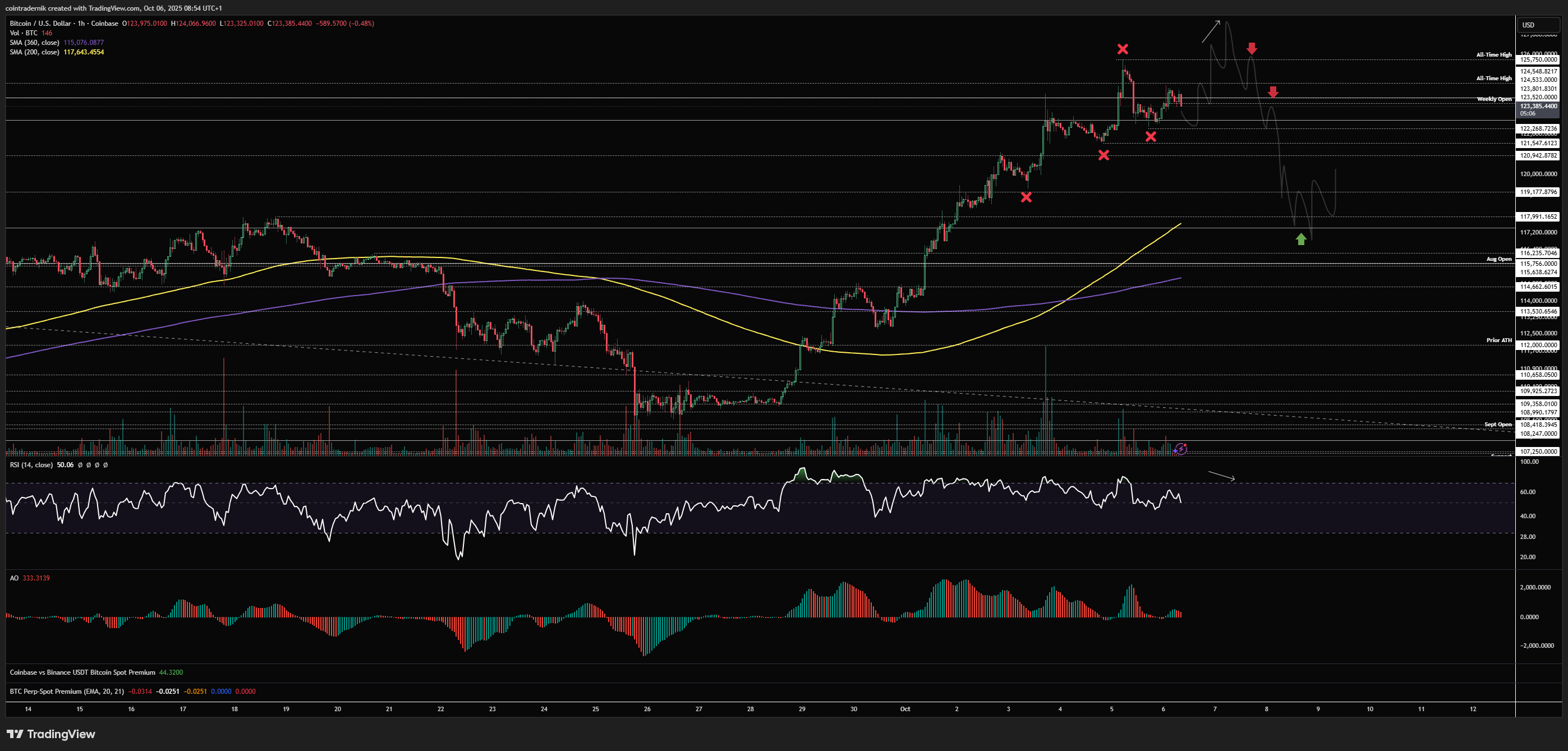Click the white diagonal arrow near chart top
Image resolution: width=1568 pixels, height=751 pixels.
(1211, 31)
